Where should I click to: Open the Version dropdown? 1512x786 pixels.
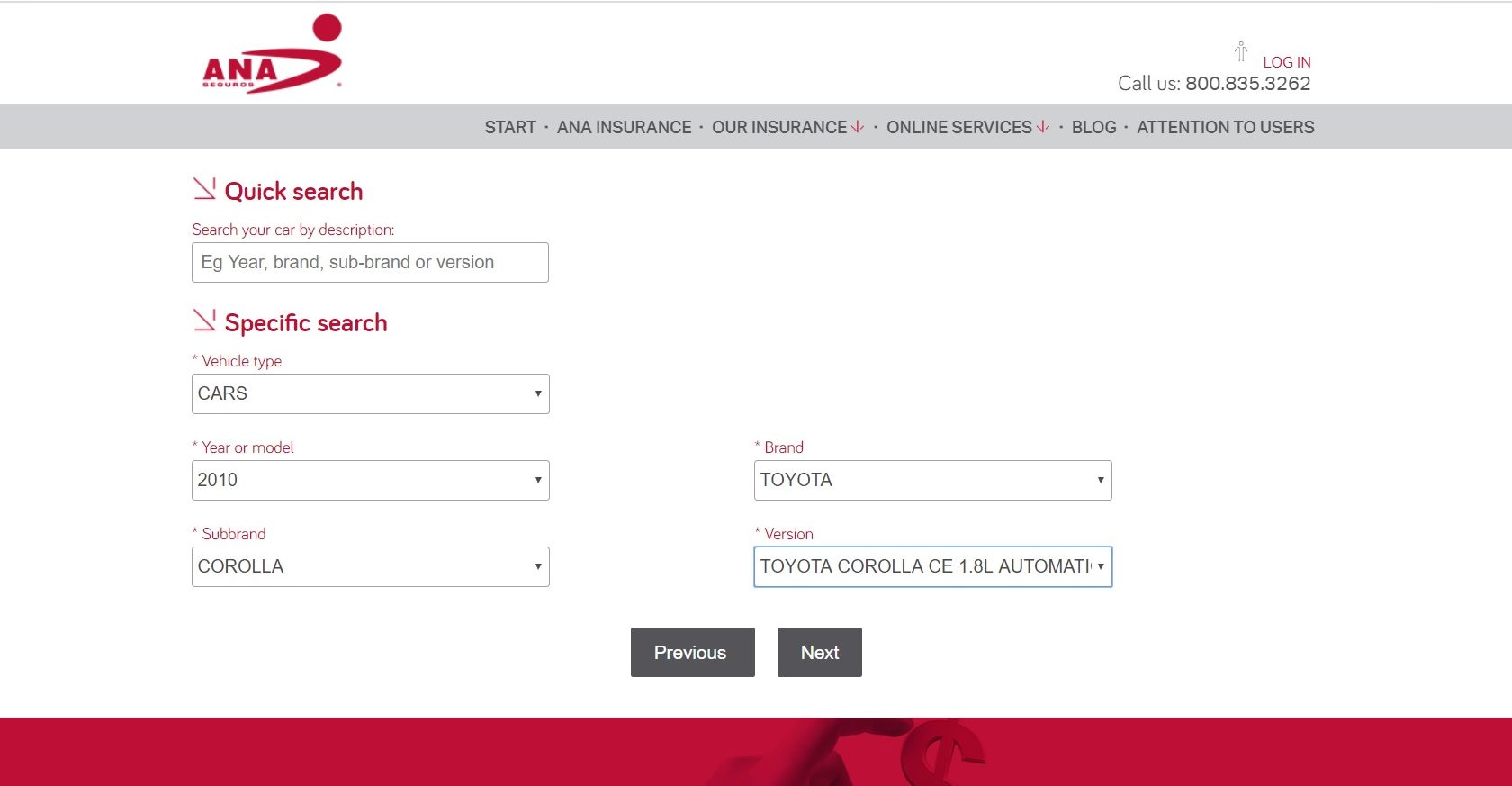[932, 566]
